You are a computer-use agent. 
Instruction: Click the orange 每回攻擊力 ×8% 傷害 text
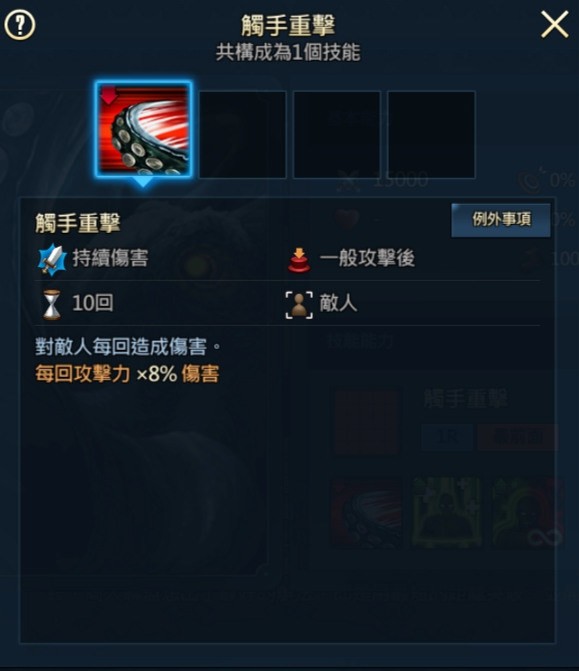pos(127,374)
